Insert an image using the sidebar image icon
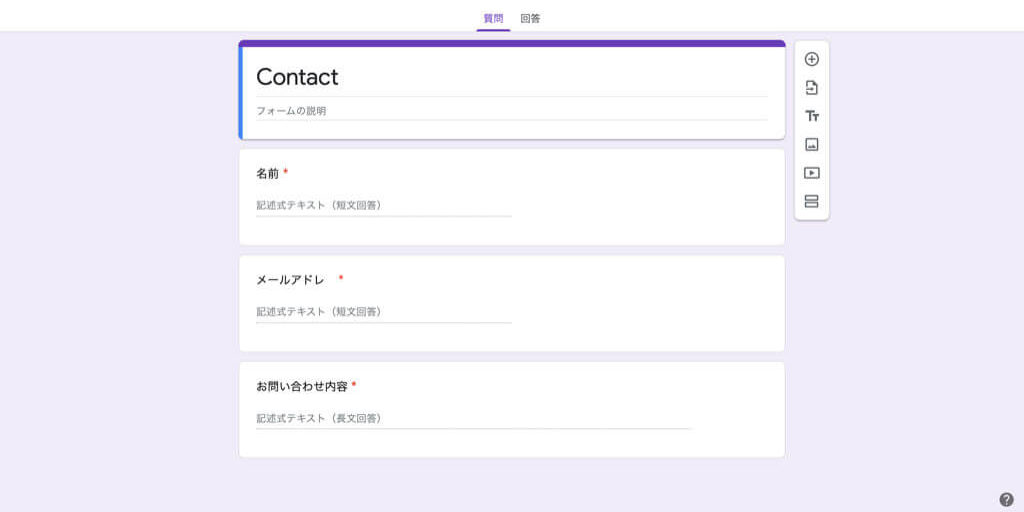The image size is (1024, 512). coord(811,144)
